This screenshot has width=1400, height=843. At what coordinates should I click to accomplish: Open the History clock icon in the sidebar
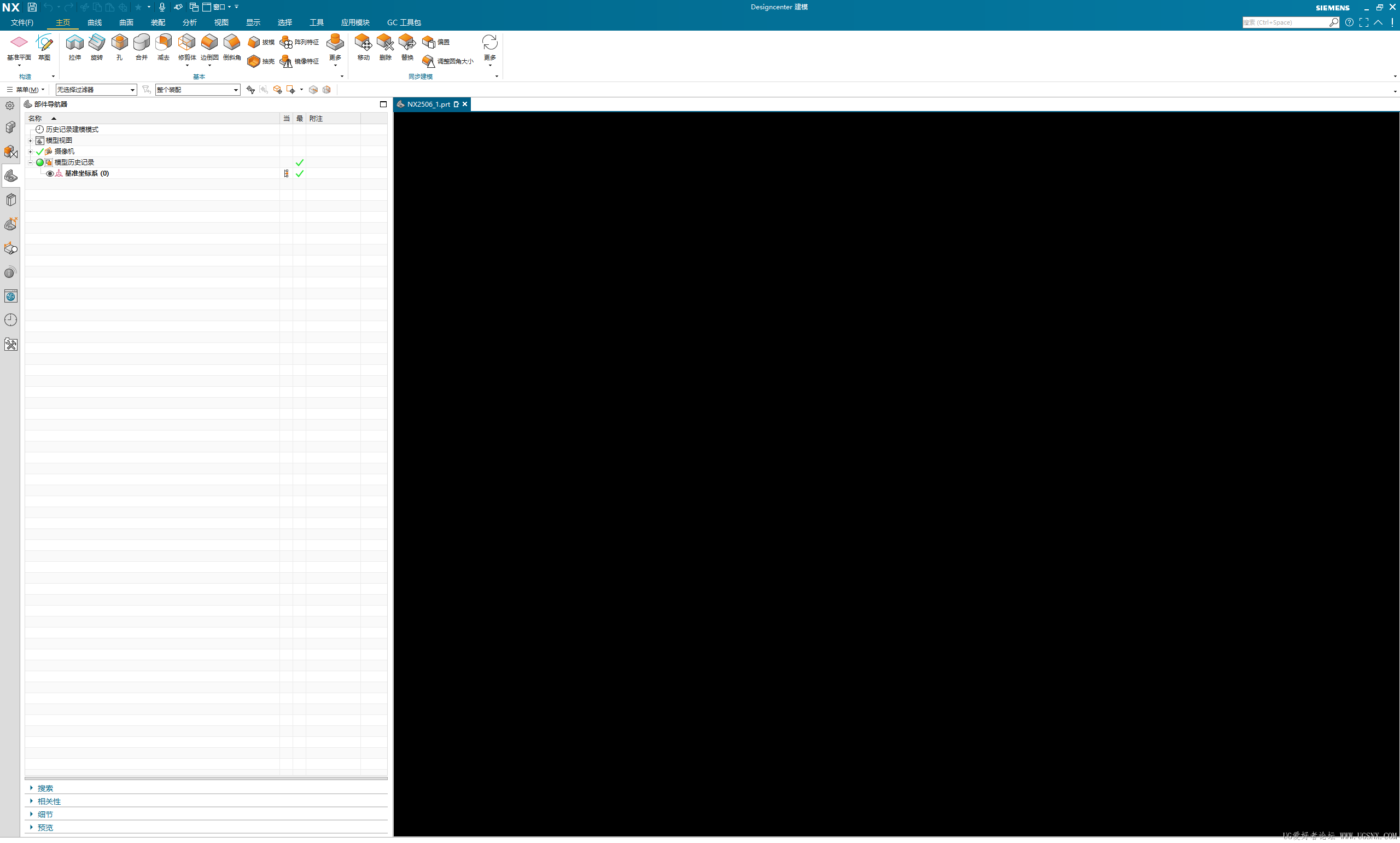tap(11, 320)
